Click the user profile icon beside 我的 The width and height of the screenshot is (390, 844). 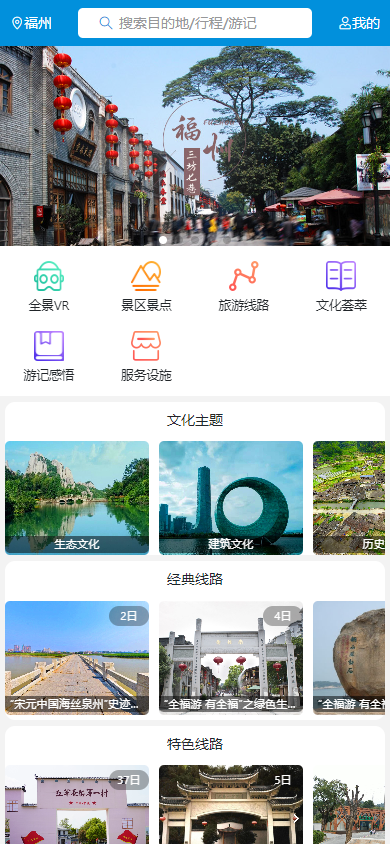click(345, 23)
